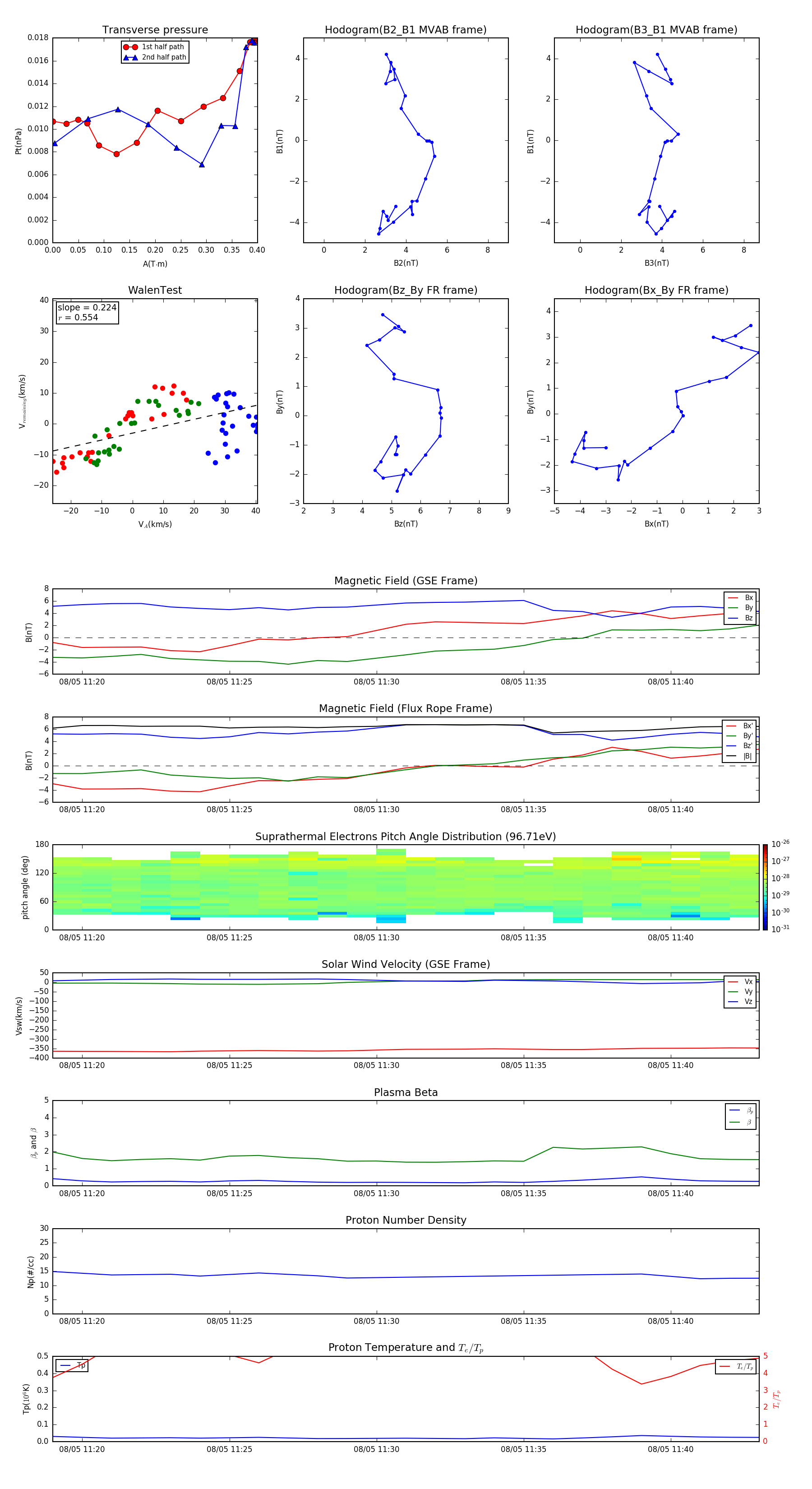Click the 'B3(nT)' x-axis label
The height and width of the screenshot is (1489, 812).
point(656,263)
